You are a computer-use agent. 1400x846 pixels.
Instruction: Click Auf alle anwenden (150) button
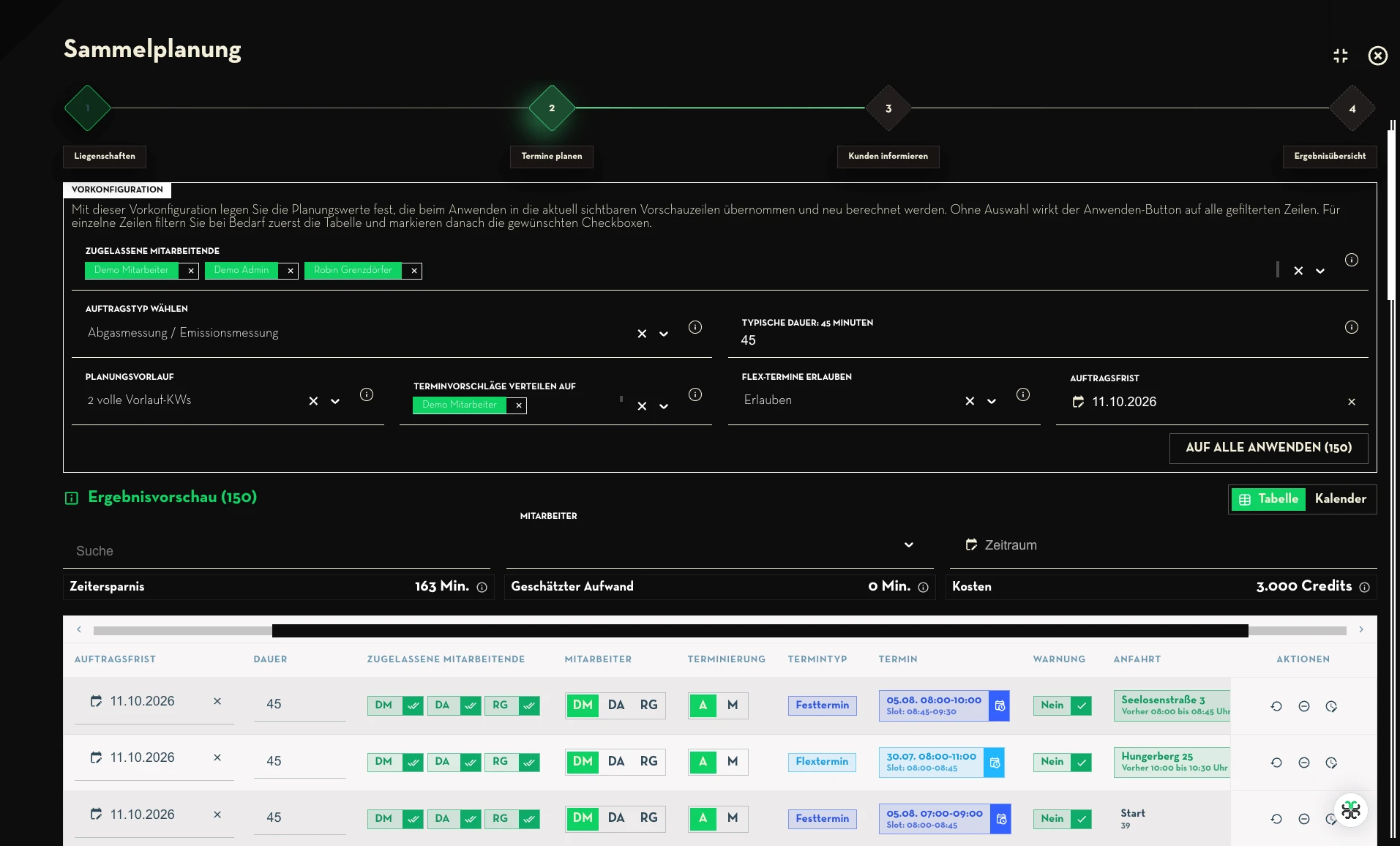click(x=1269, y=448)
